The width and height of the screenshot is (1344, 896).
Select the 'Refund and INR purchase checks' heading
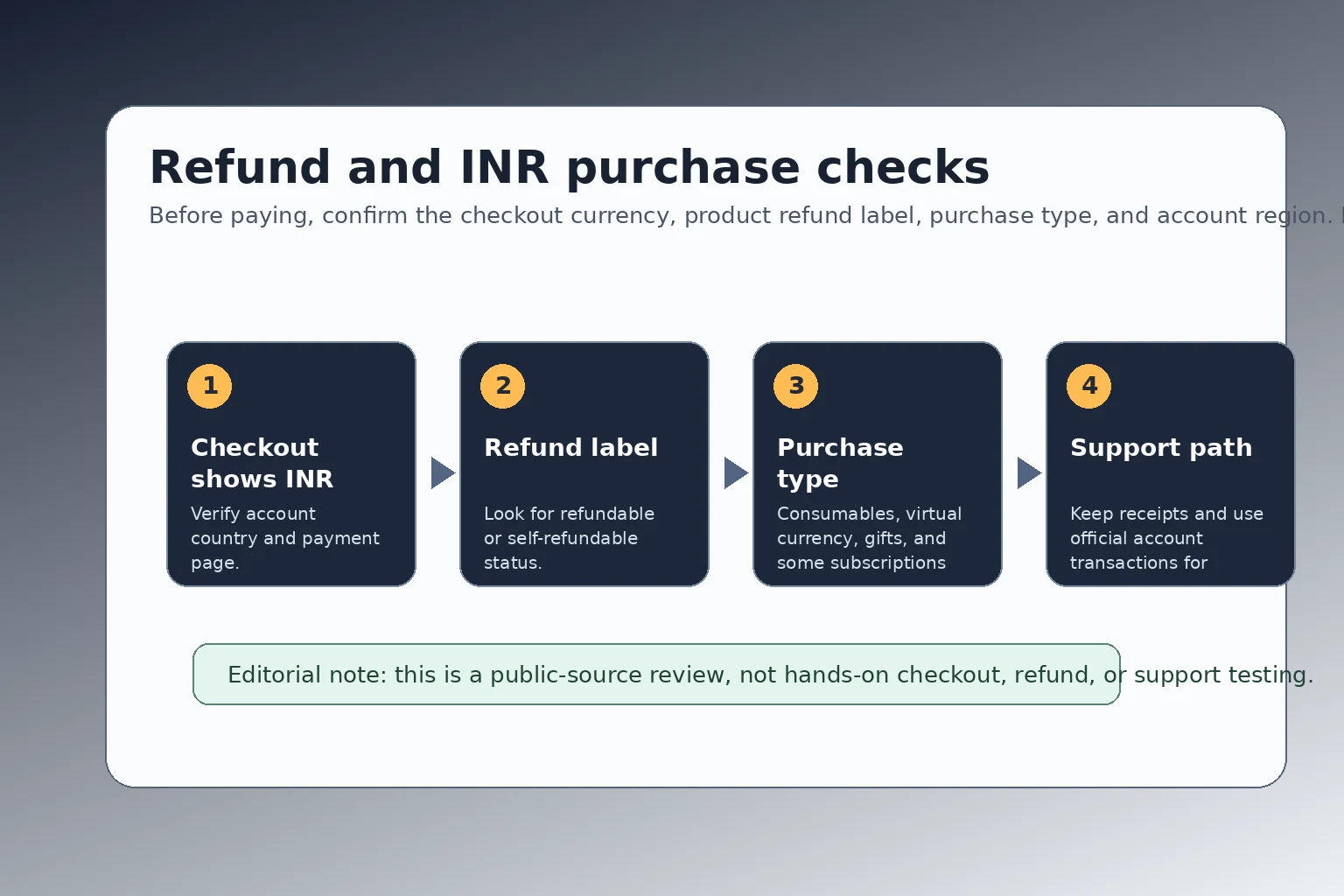tap(570, 167)
